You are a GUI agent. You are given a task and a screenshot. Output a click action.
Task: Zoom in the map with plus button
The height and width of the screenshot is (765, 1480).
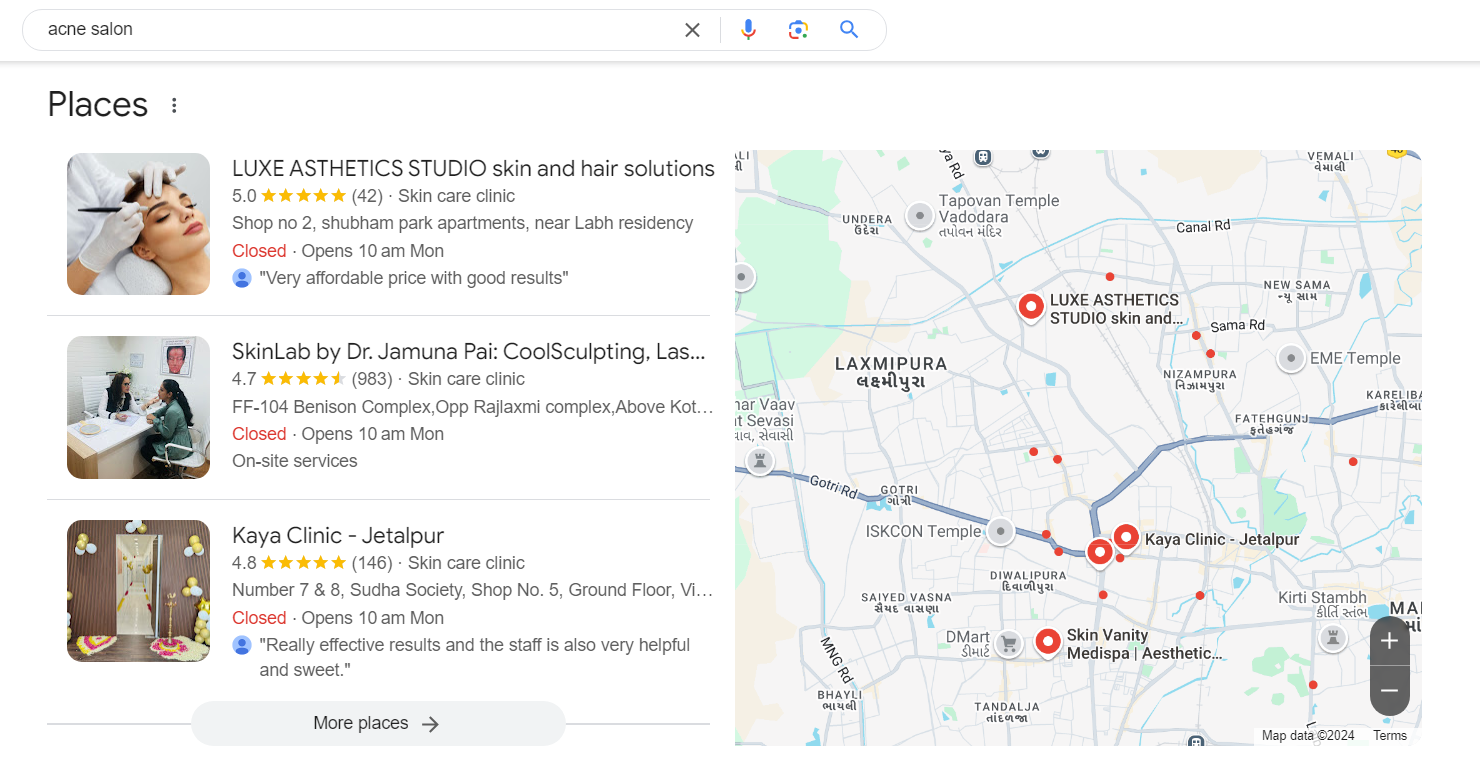(x=1389, y=642)
